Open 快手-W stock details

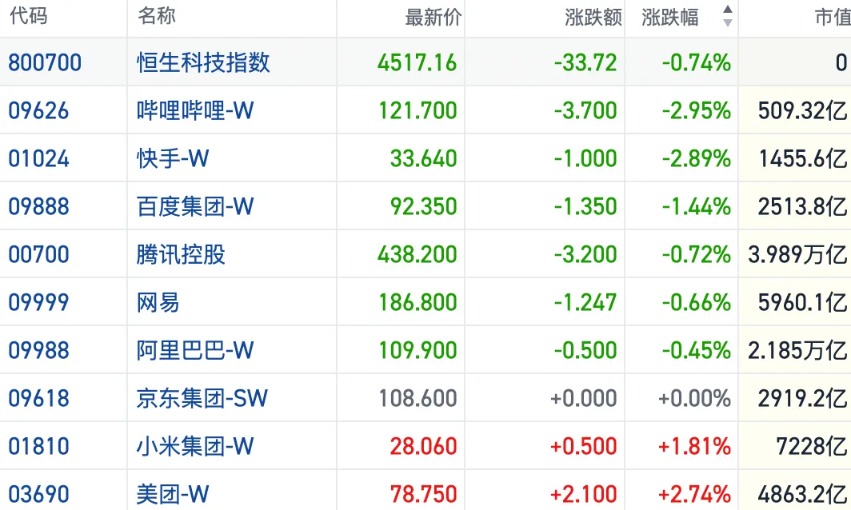[173, 158]
